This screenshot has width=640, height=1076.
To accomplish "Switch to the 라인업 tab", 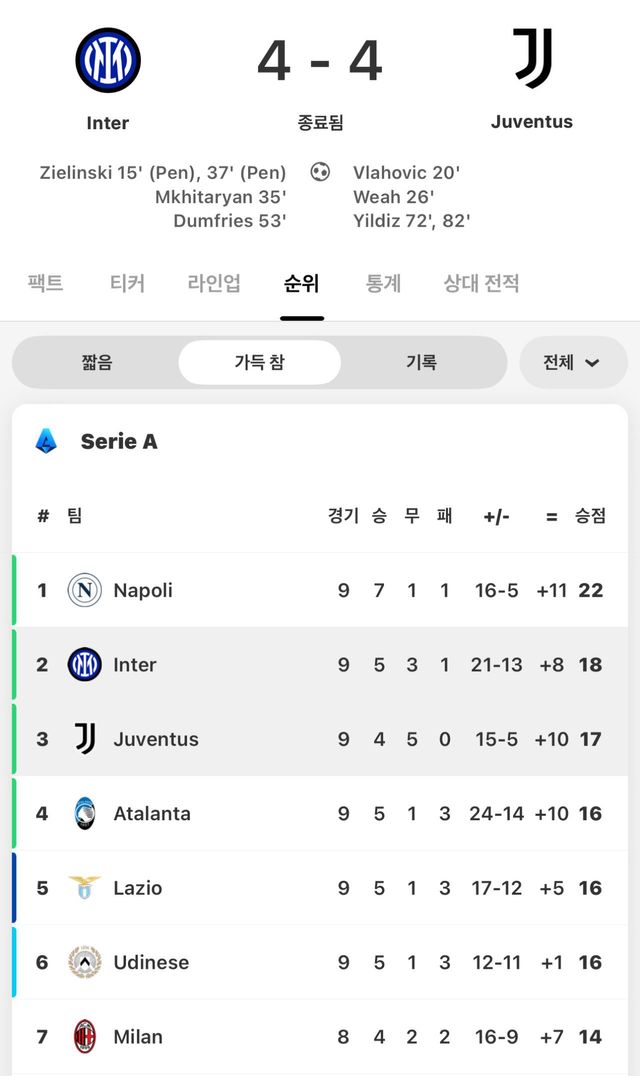I will pos(214,283).
